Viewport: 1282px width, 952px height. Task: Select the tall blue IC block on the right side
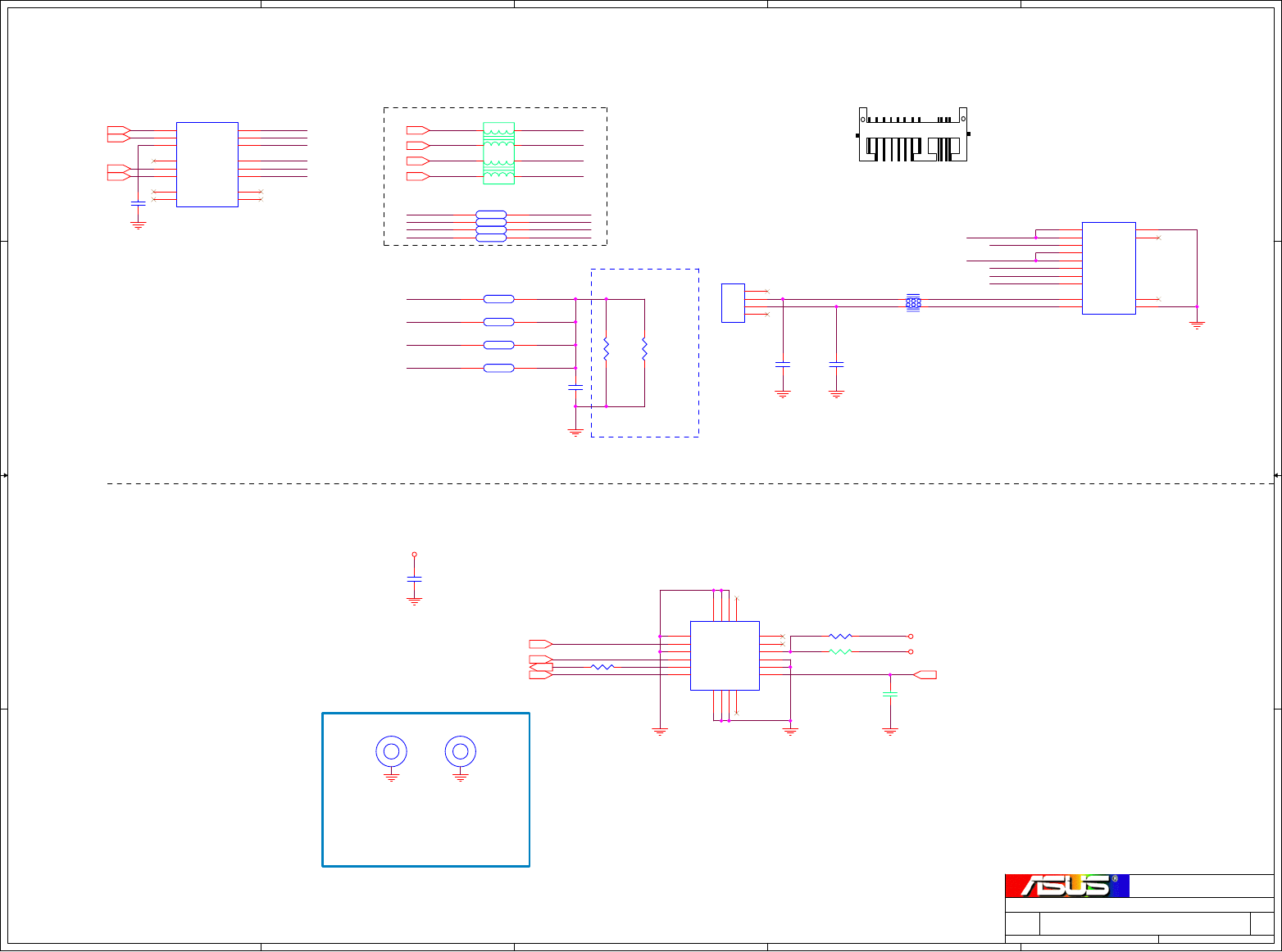[1109, 268]
